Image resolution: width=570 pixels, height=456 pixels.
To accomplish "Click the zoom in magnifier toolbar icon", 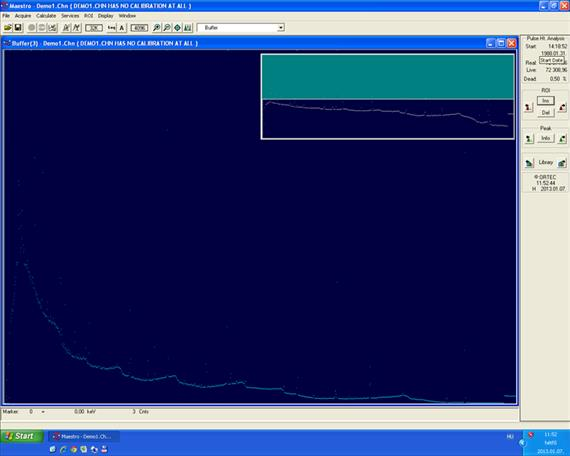I will (156, 28).
